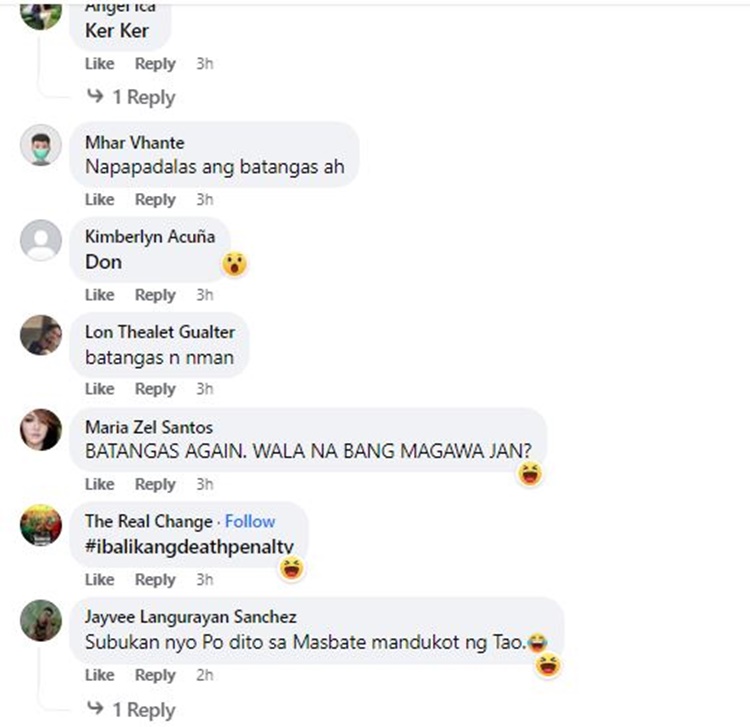Open Lon Thealet Gualter's profile photo
This screenshot has height=727, width=750.
click(41, 335)
